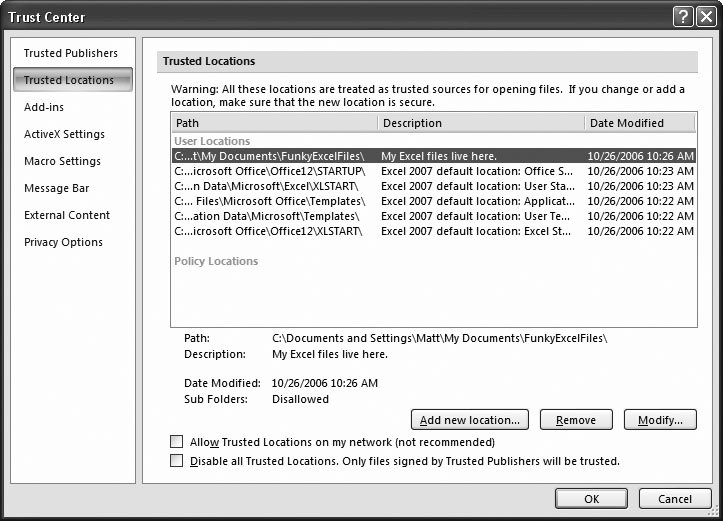Screen dimensions: 723x521
Task: Close the Trust Center dialog
Action: tap(705, 17)
